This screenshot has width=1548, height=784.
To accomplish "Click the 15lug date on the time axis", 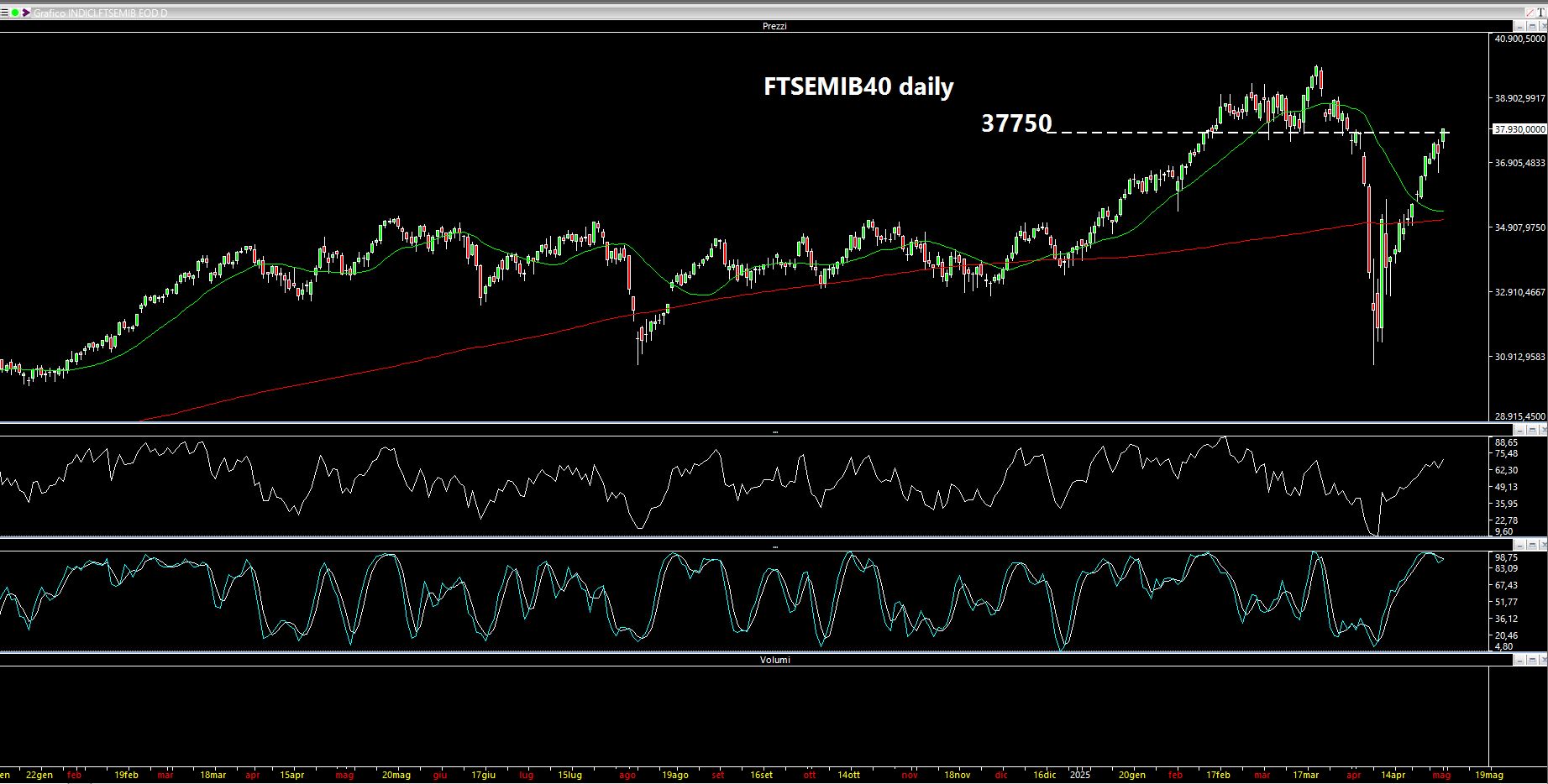I will [570, 775].
